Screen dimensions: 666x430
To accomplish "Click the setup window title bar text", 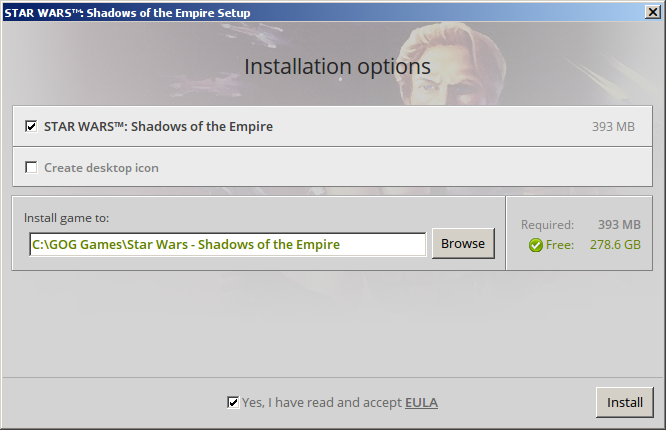I will click(x=127, y=13).
